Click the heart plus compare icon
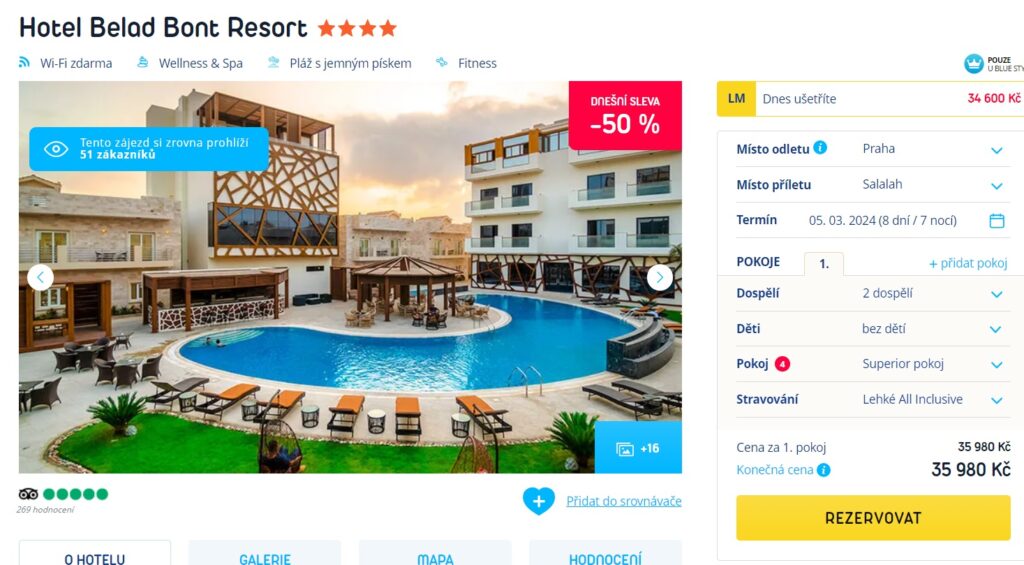 coord(539,501)
